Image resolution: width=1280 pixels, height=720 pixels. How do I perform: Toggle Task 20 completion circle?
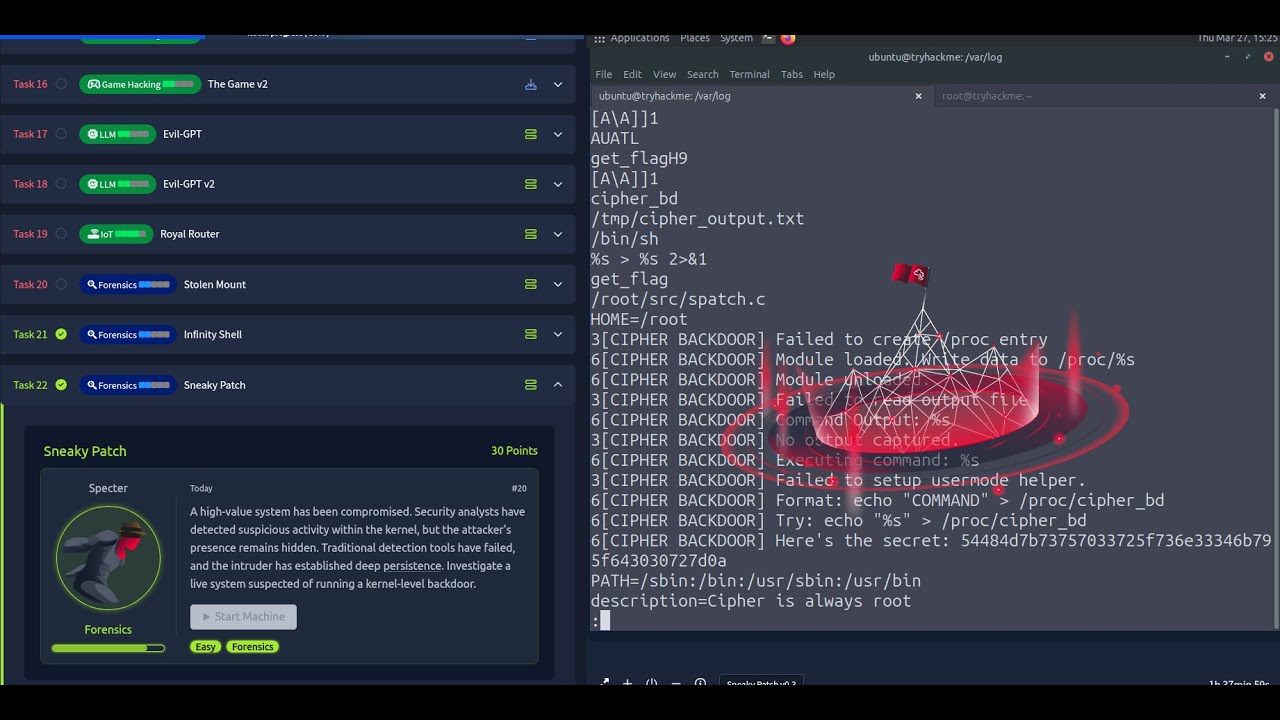point(61,284)
